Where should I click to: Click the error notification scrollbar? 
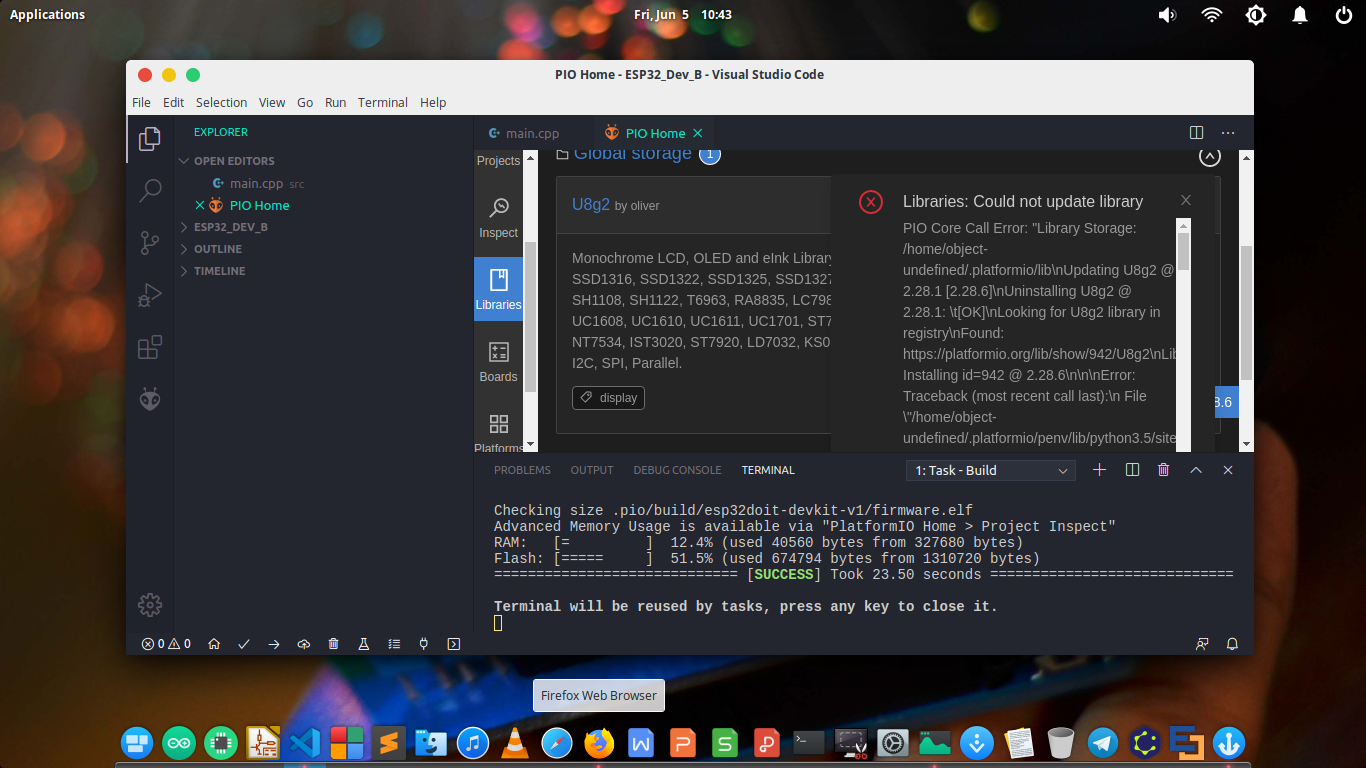[1183, 251]
